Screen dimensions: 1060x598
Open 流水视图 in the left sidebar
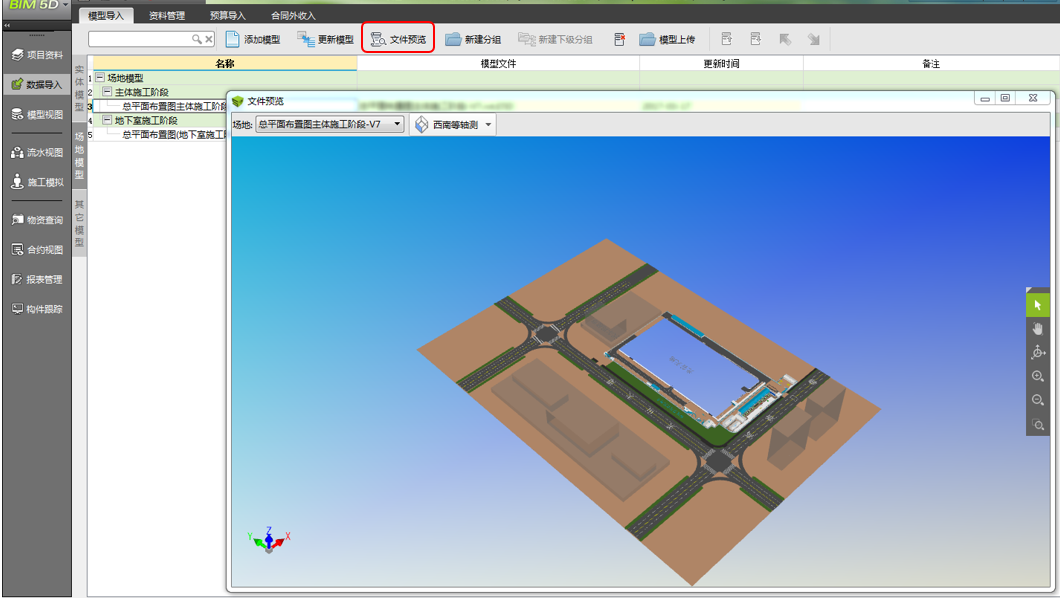[37, 152]
